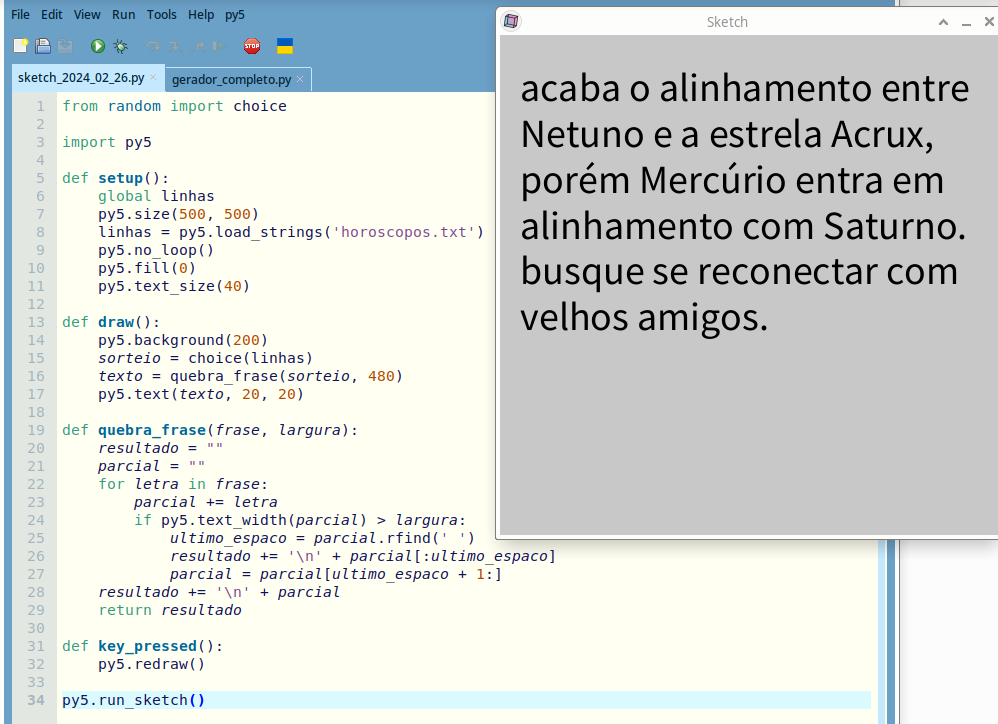Image resolution: width=998 pixels, height=724 pixels.
Task: Expand the Tools menu
Action: tap(161, 15)
